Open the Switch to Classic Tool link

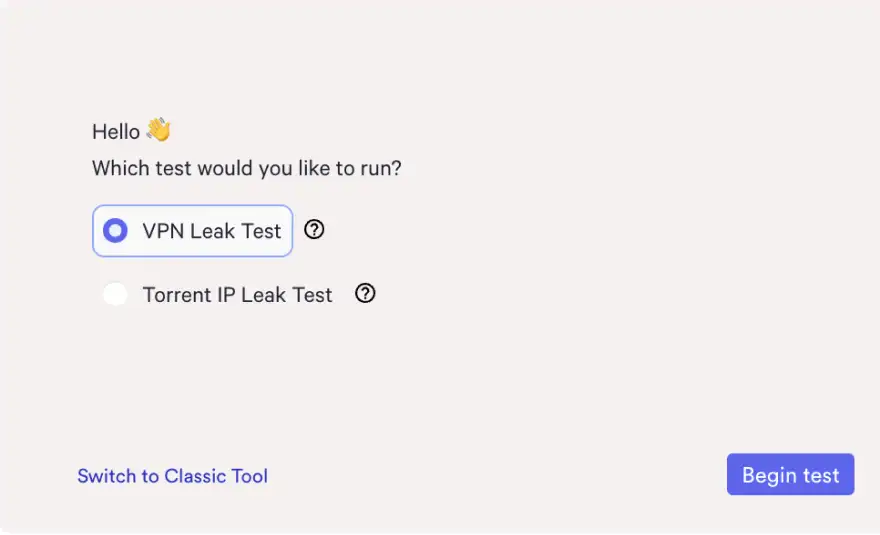[172, 476]
